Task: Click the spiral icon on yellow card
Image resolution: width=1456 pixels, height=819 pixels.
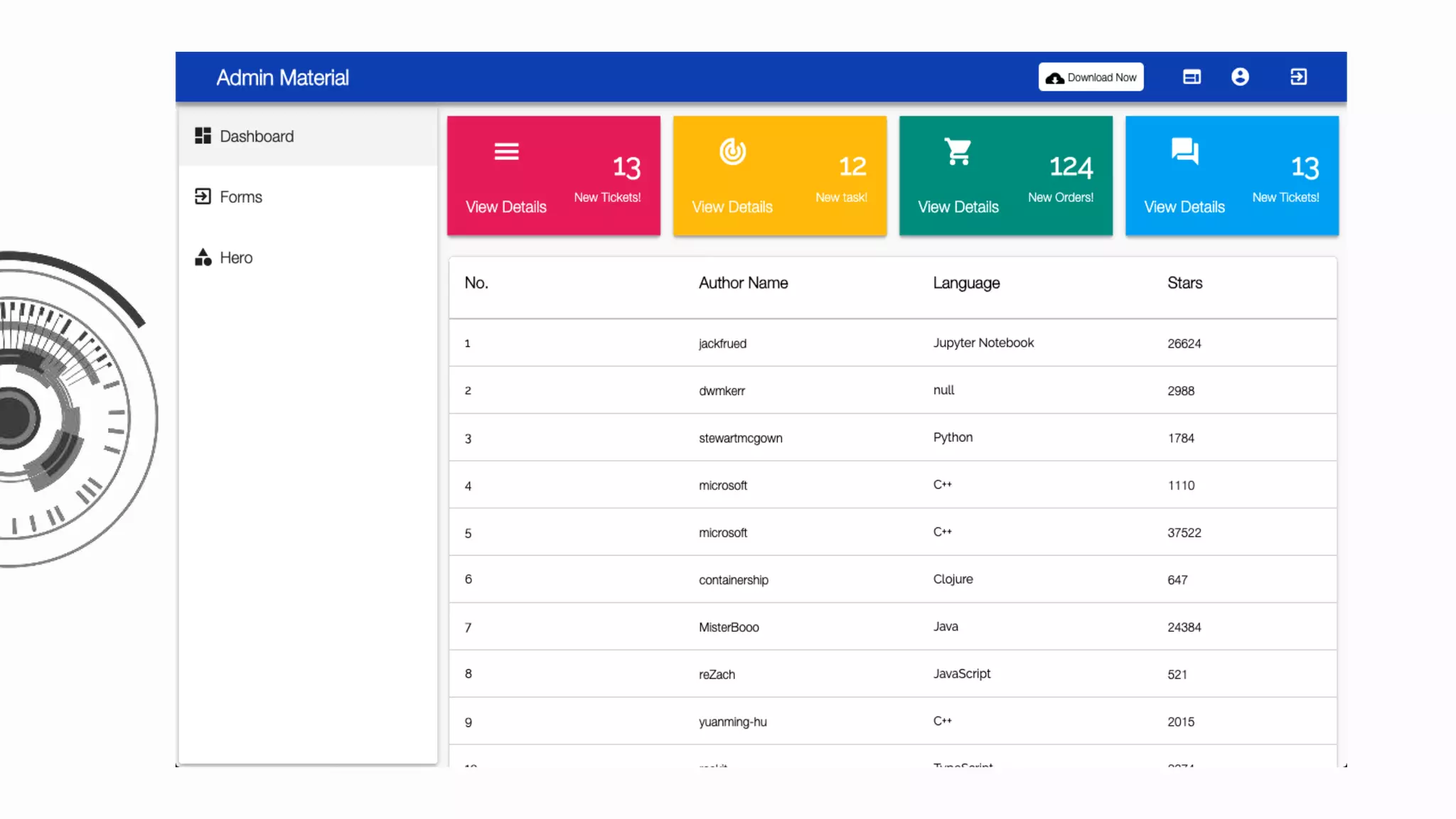Action: tap(732, 151)
